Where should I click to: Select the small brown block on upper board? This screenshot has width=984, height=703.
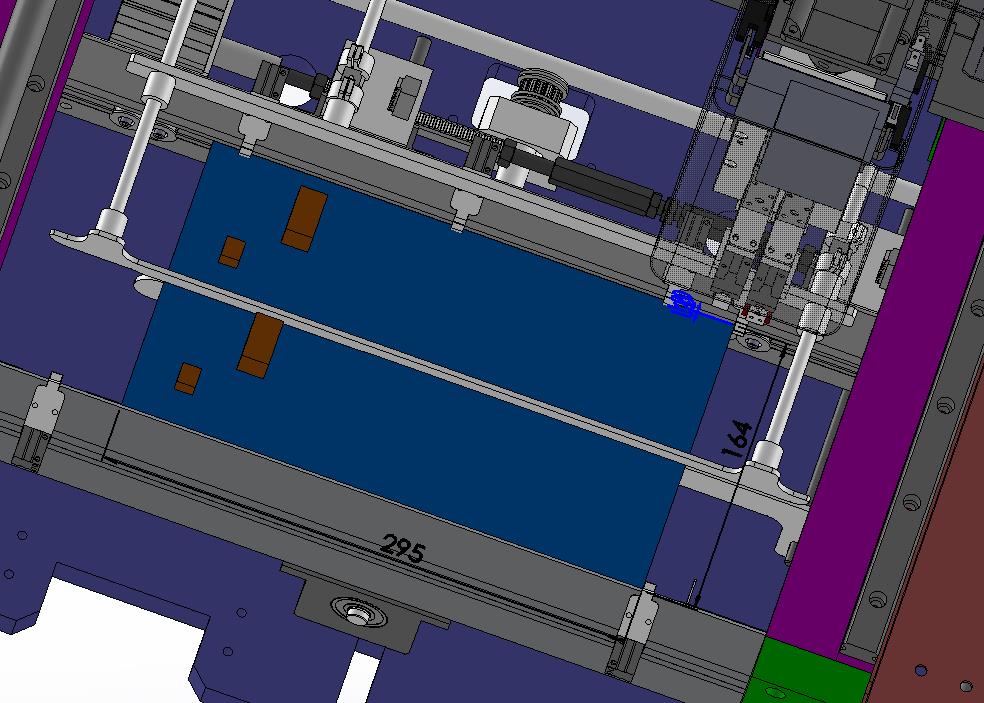pos(232,252)
